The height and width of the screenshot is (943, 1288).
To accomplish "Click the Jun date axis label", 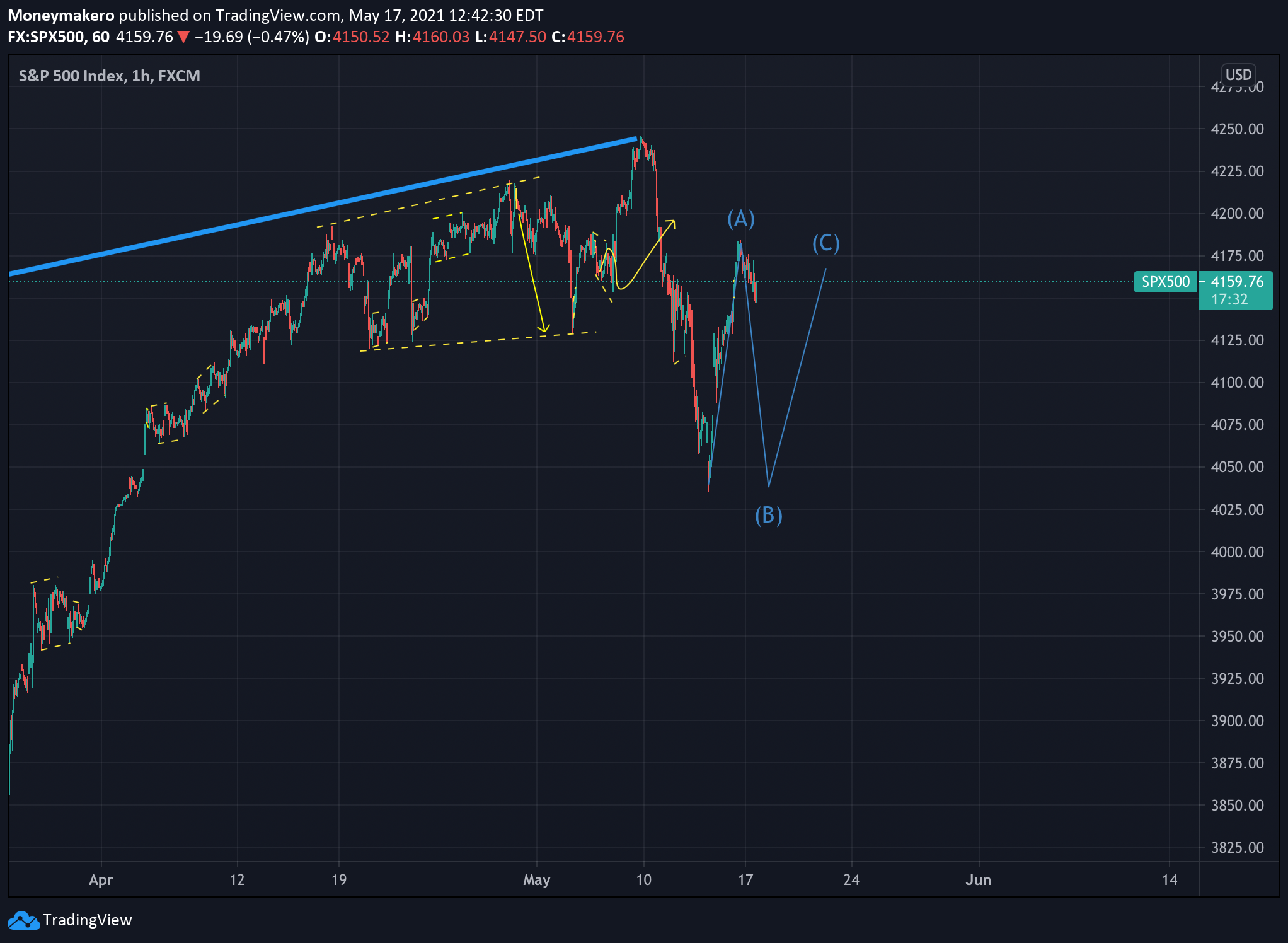I will tap(978, 880).
